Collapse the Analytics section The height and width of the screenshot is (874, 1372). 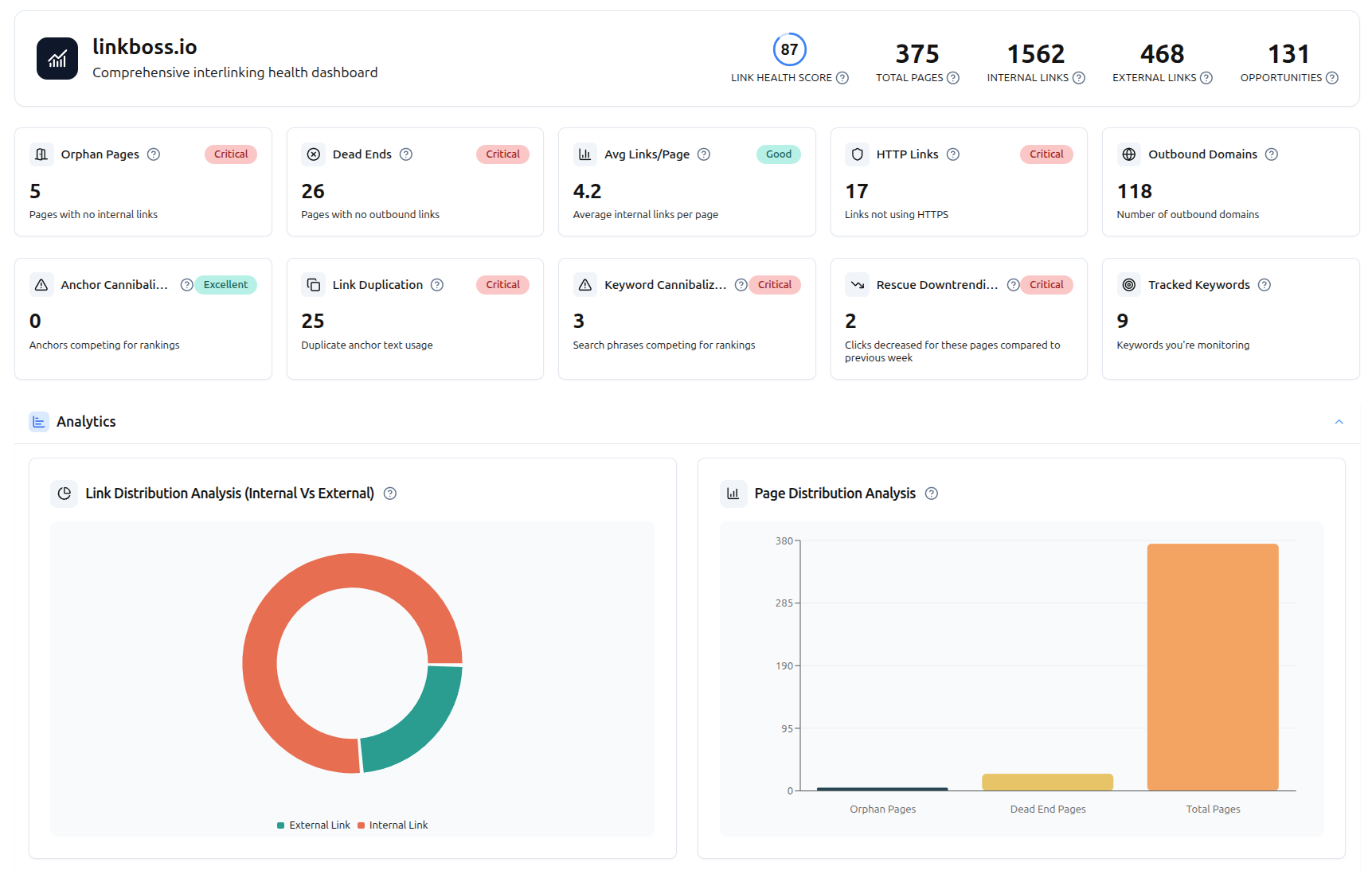pyautogui.click(x=1338, y=421)
